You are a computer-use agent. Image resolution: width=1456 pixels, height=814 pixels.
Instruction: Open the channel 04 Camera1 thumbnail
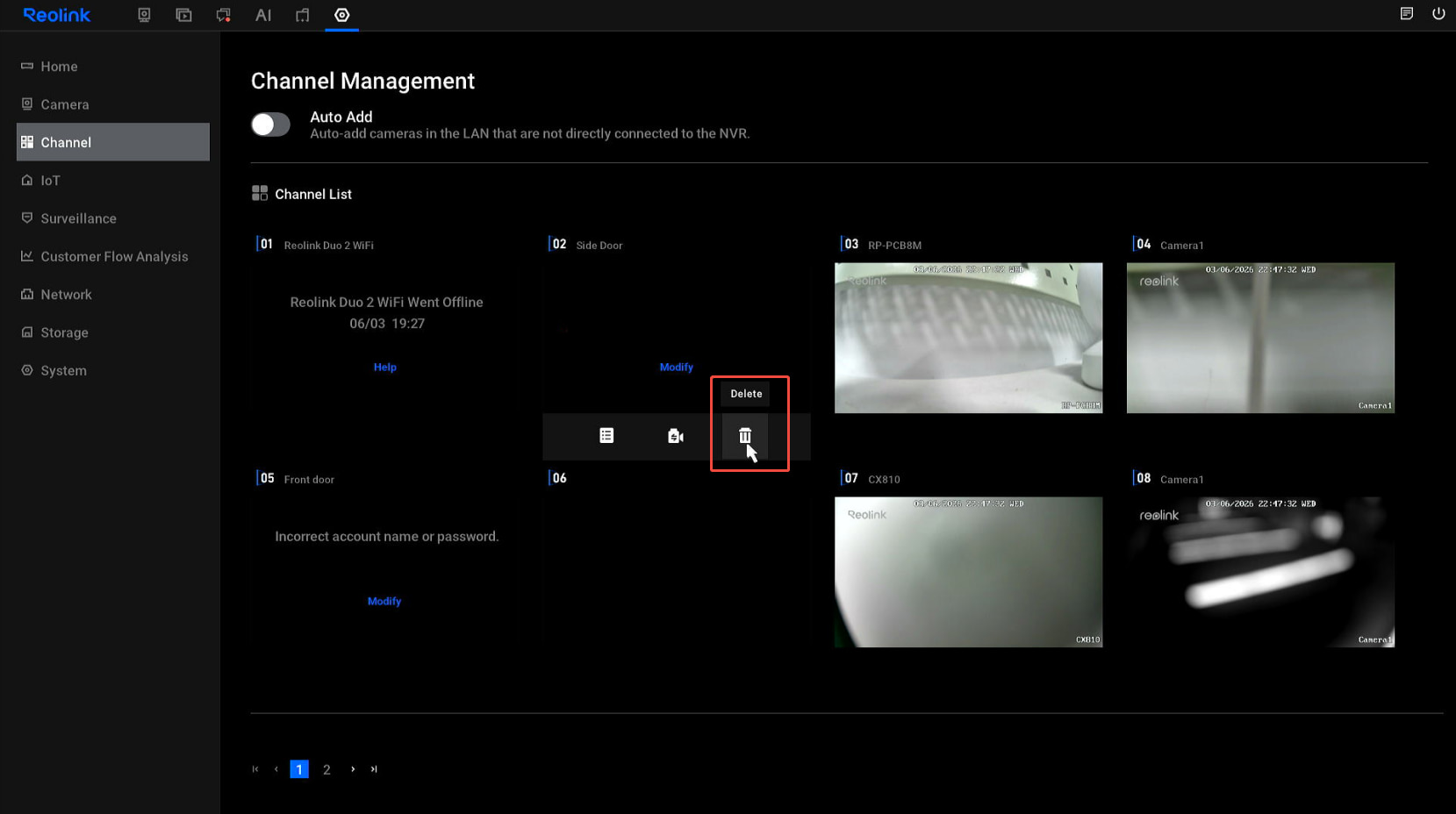coord(1260,338)
